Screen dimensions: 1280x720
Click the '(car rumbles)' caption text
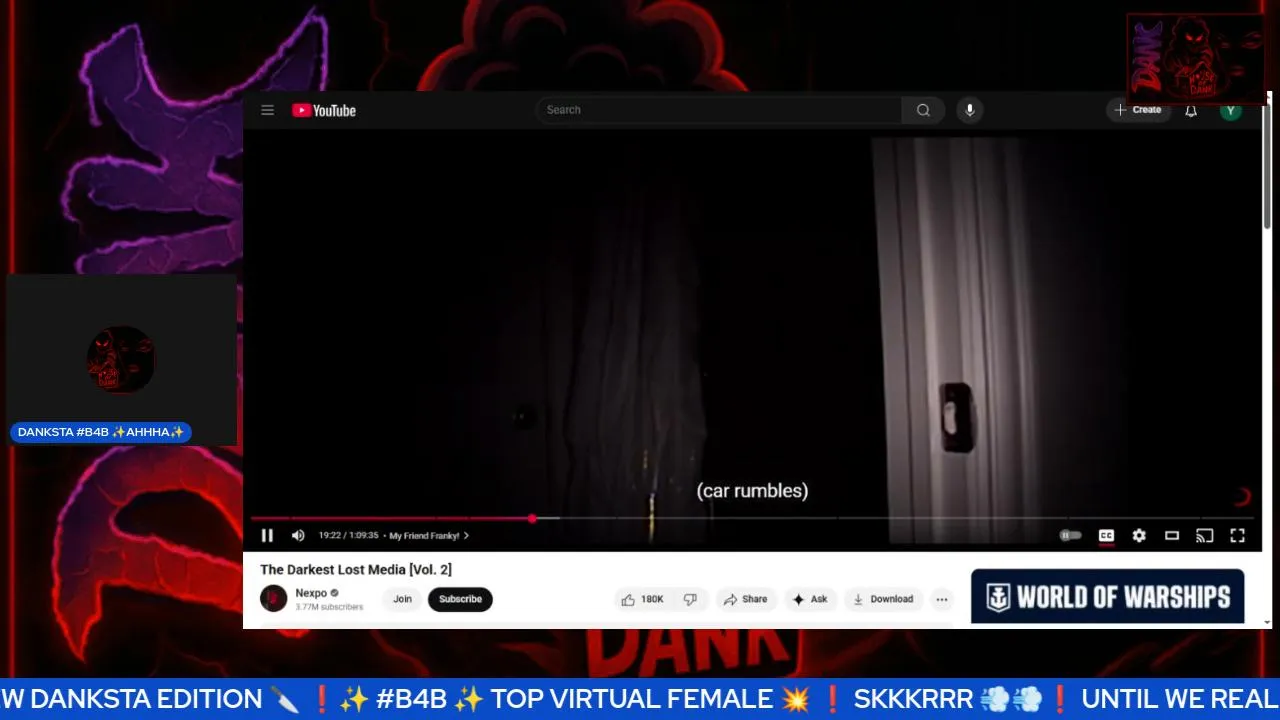tap(752, 491)
